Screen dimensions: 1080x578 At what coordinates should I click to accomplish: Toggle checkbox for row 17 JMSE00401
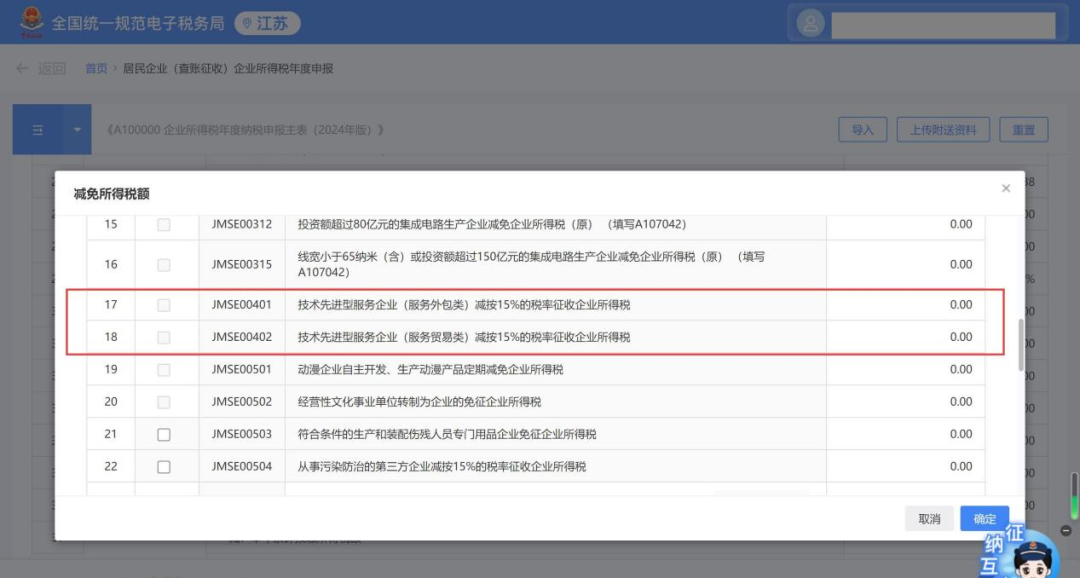(x=164, y=305)
